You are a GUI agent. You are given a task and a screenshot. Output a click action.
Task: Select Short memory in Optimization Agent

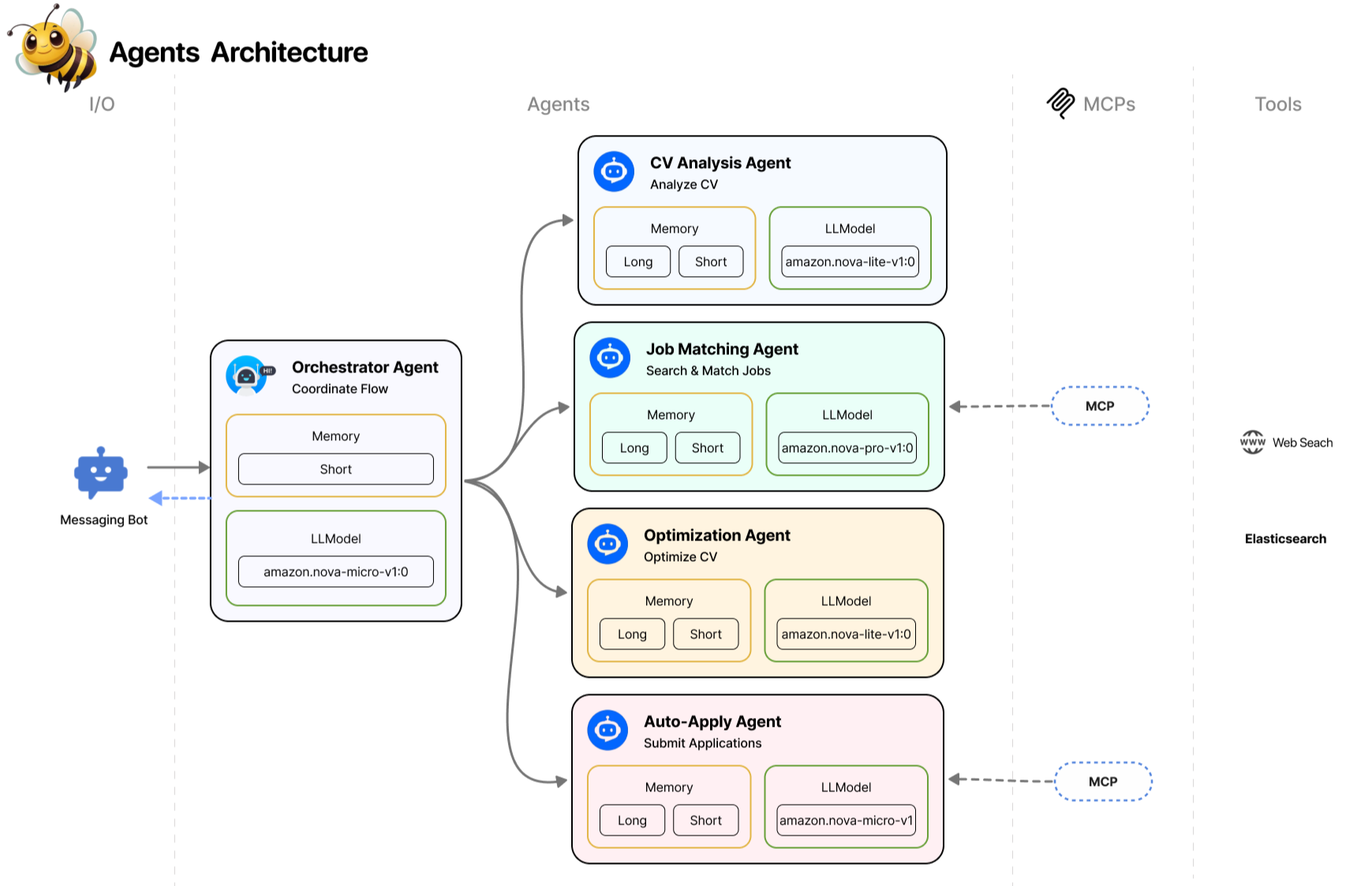706,634
